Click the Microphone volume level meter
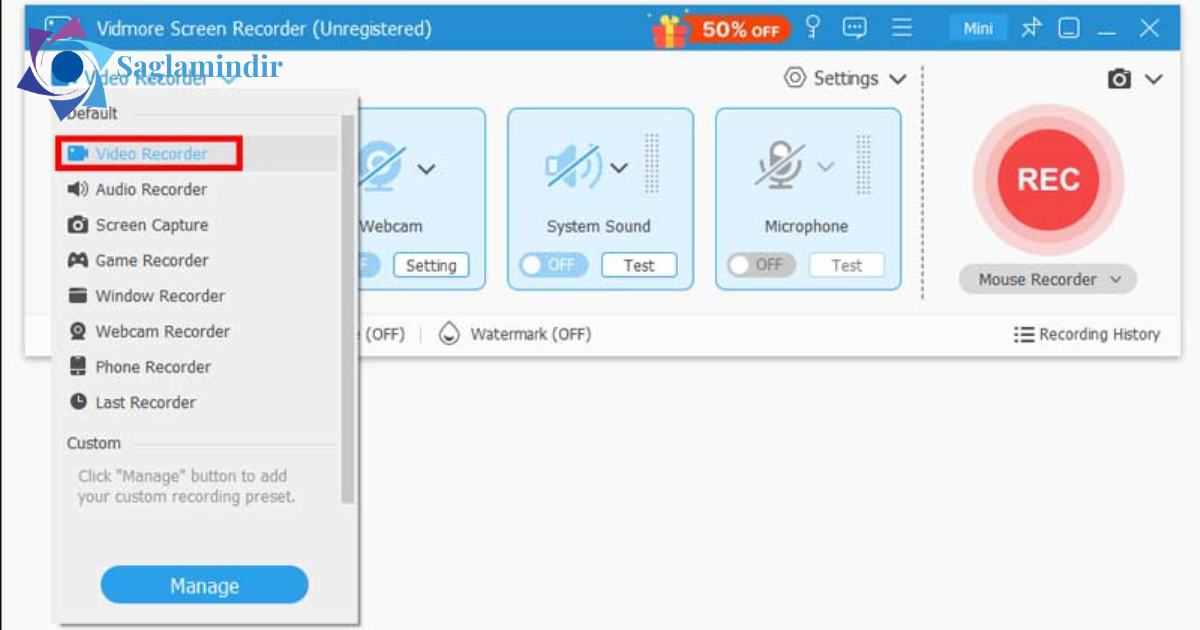 (x=863, y=165)
